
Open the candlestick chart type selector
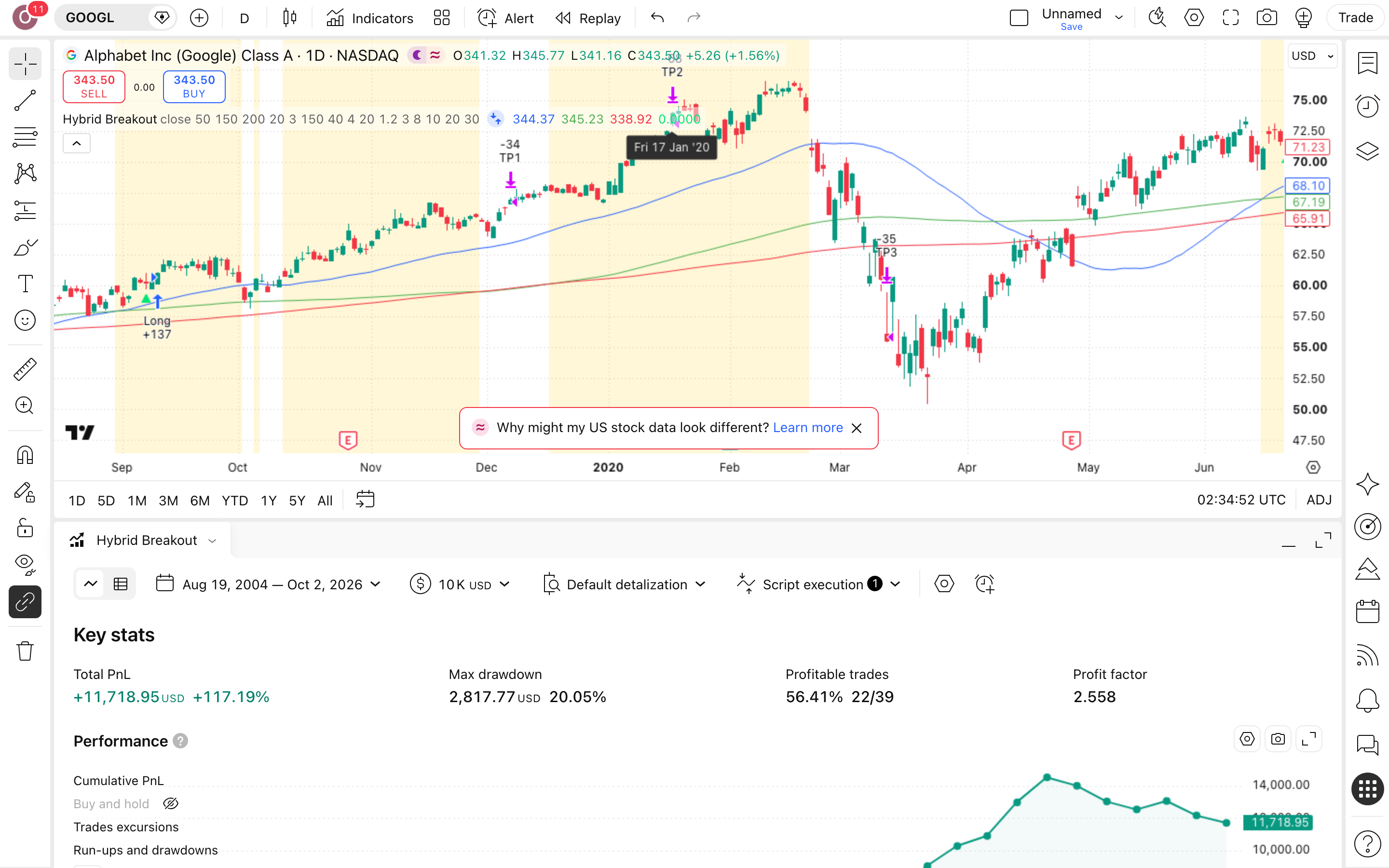pos(290,18)
